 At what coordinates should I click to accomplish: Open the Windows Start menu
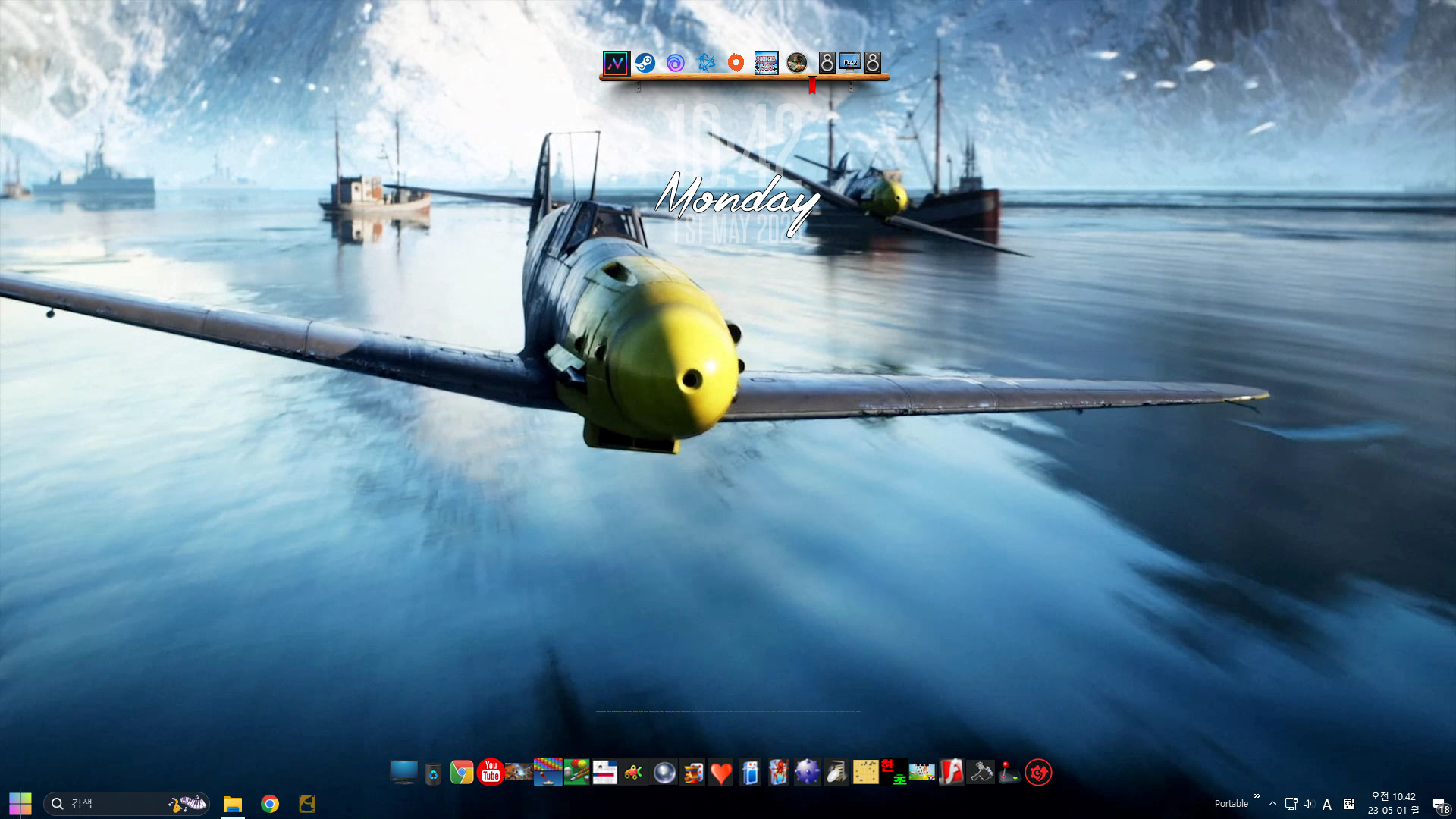click(x=20, y=803)
